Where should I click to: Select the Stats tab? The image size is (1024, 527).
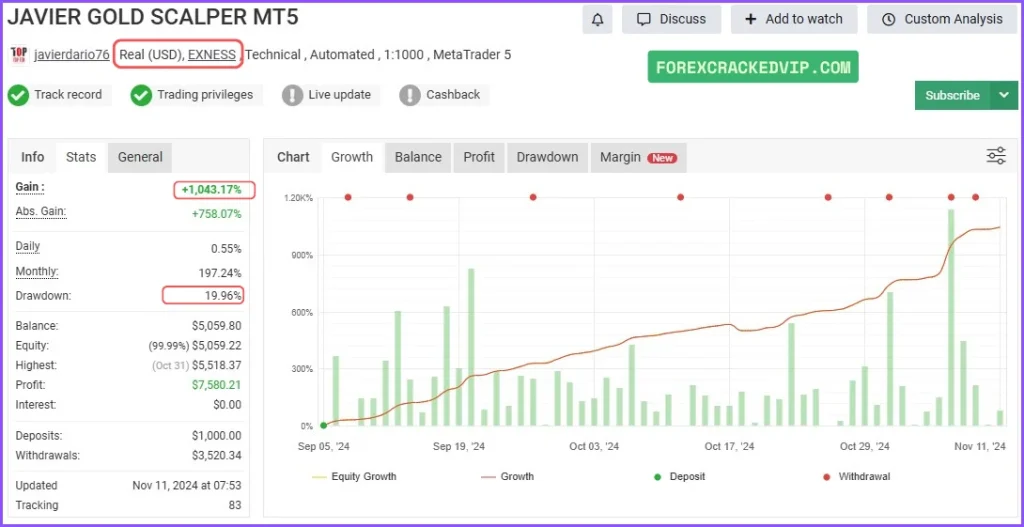coord(81,157)
